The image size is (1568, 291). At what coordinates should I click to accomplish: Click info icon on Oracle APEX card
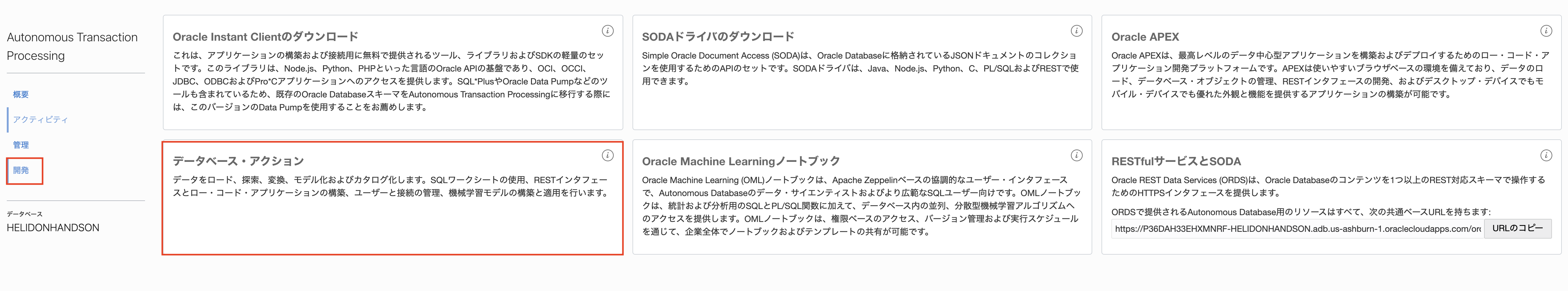coord(1545,31)
